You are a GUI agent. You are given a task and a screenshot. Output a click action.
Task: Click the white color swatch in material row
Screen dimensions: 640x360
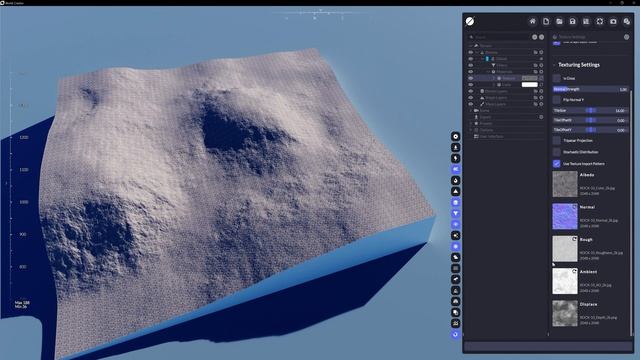(529, 84)
